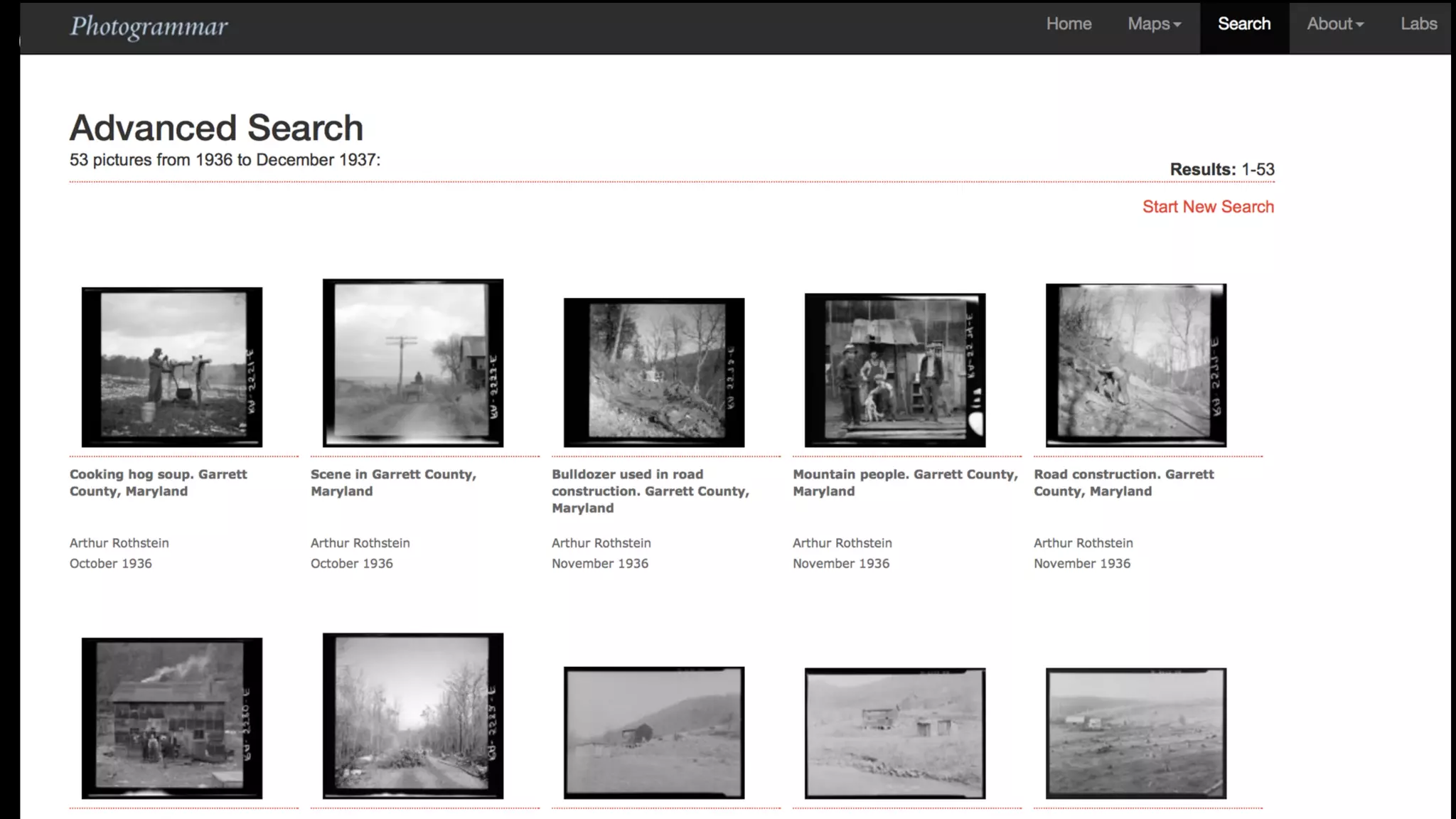Click the Start New Search link
Viewport: 1456px width, 819px height.
tap(1208, 207)
